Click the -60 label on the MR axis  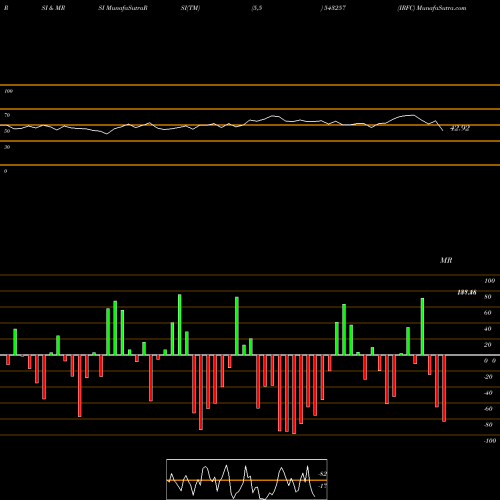click(x=488, y=409)
